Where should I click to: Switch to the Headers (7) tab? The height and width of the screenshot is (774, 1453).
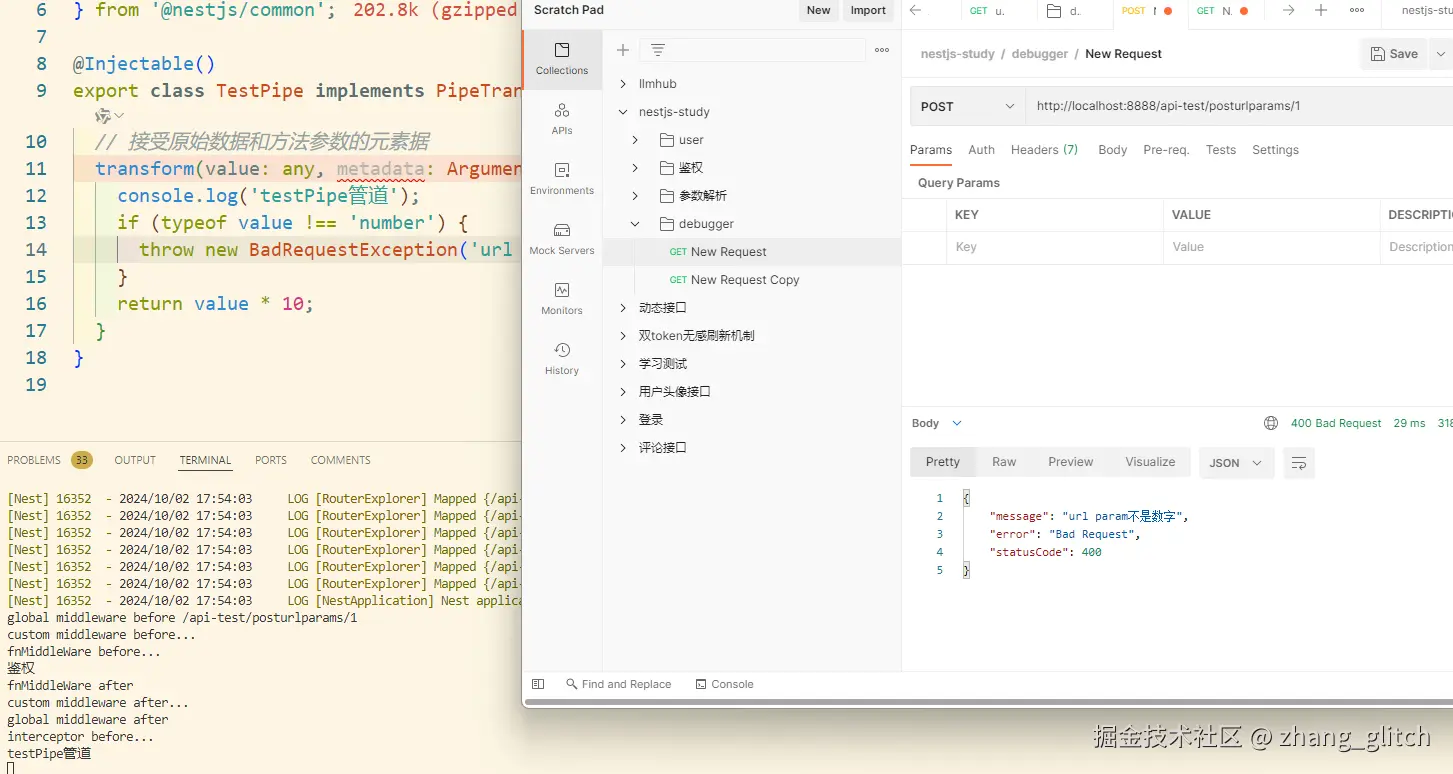pos(1044,150)
